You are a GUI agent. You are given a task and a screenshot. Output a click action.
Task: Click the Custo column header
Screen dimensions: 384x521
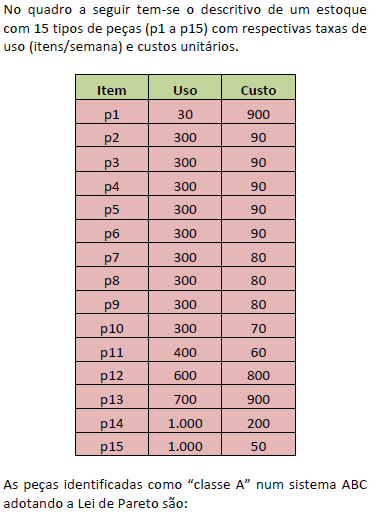[258, 87]
